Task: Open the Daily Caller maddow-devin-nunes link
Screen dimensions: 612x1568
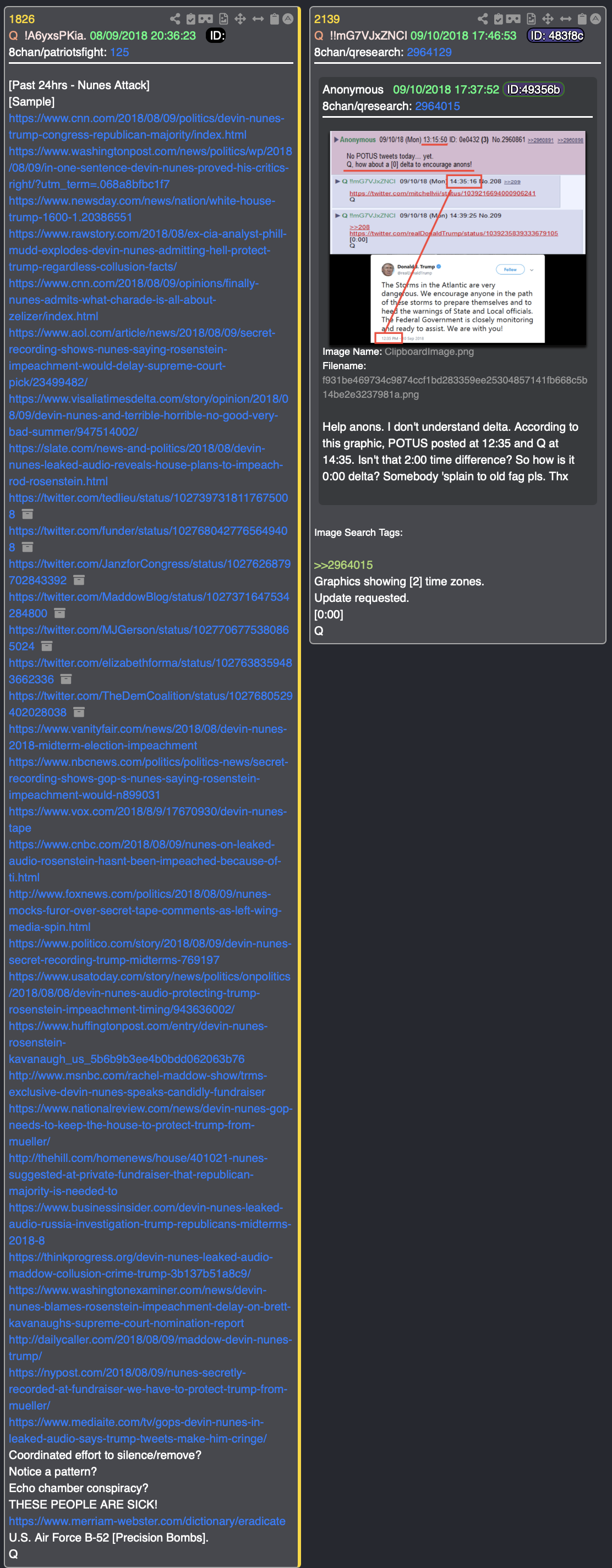Action: tap(150, 1347)
